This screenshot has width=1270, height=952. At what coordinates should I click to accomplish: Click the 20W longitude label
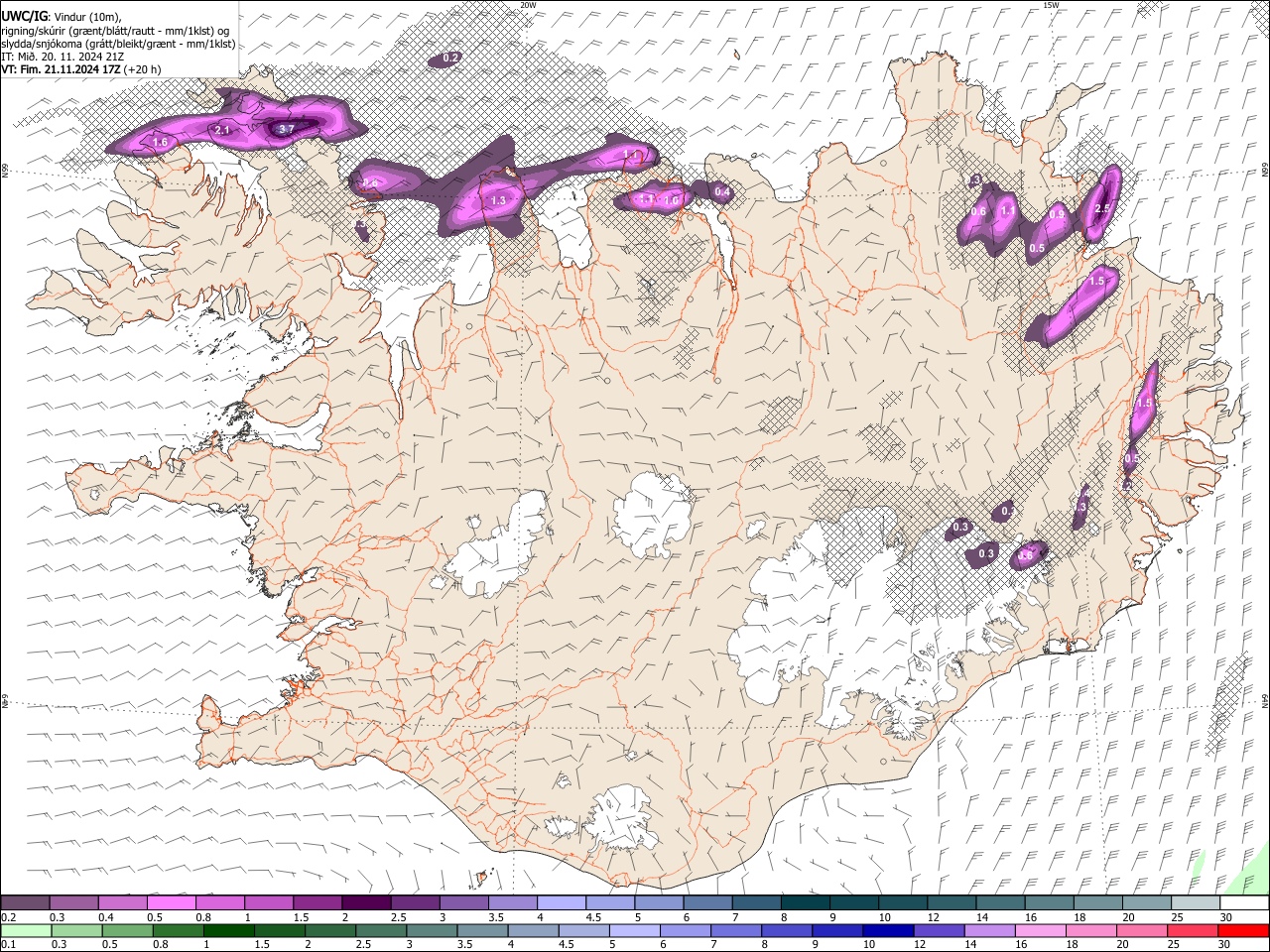(528, 5)
